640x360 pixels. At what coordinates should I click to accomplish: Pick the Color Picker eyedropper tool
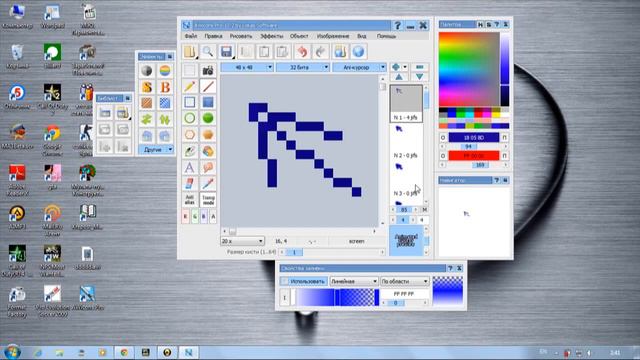(208, 184)
